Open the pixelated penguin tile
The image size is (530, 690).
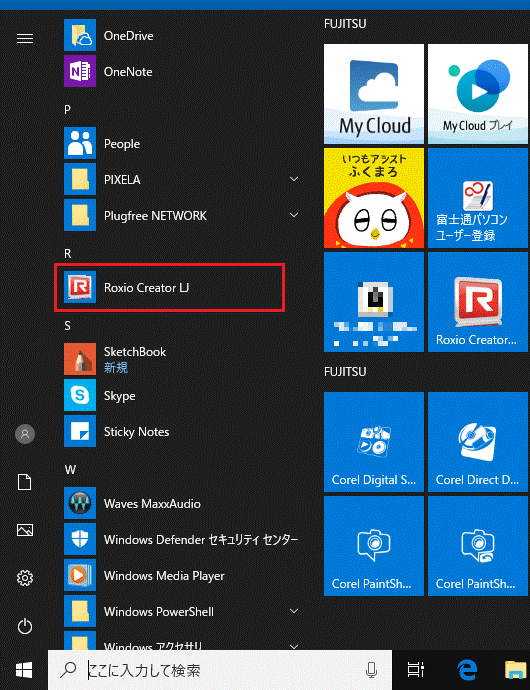(x=374, y=302)
